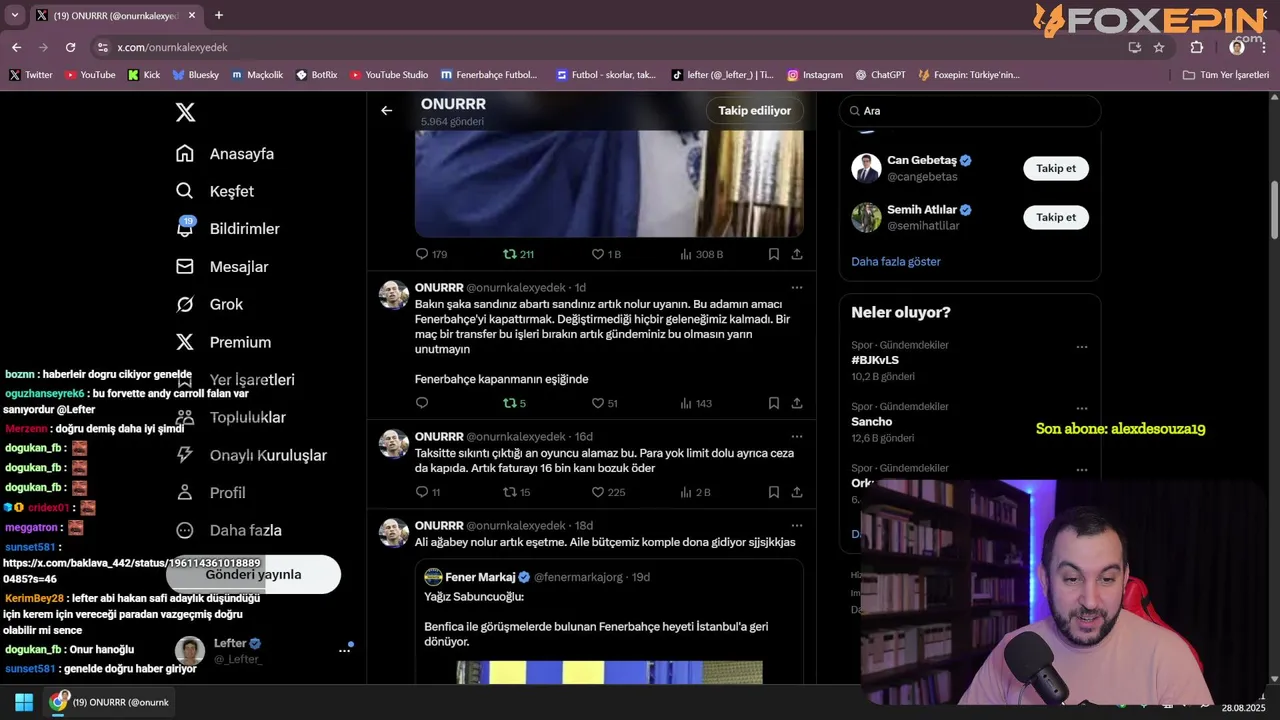Click the Profil person icon
Viewport: 1280px width, 720px height.
(185, 493)
